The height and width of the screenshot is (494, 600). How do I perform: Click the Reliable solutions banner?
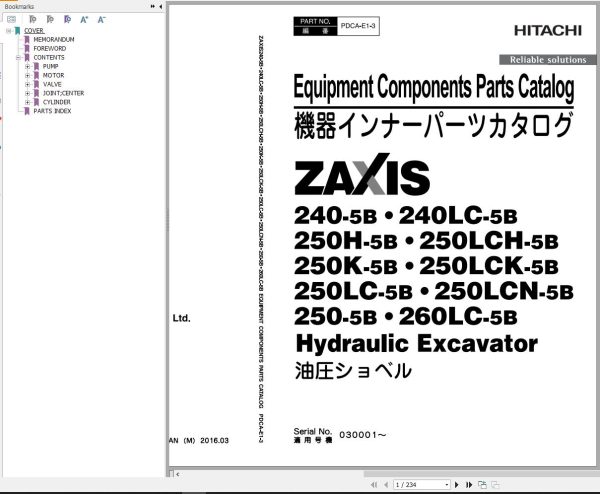(548, 60)
